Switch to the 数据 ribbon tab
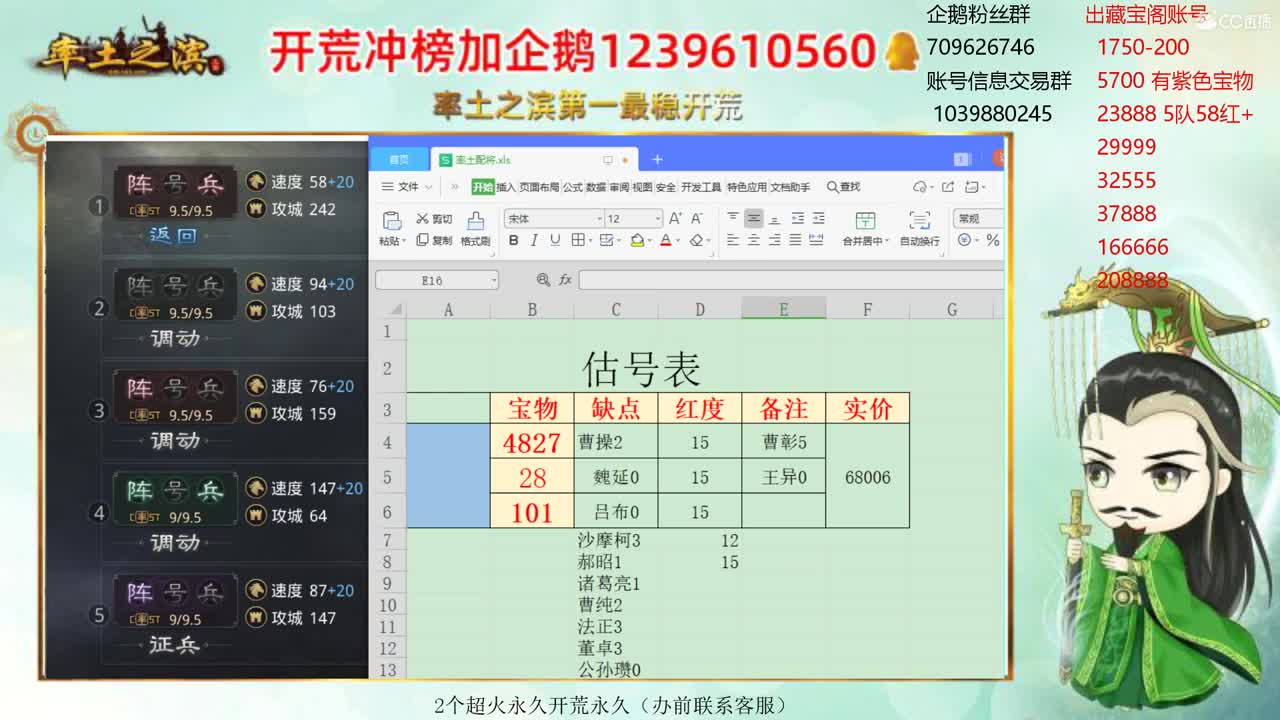The width and height of the screenshot is (1280, 720). tap(596, 187)
